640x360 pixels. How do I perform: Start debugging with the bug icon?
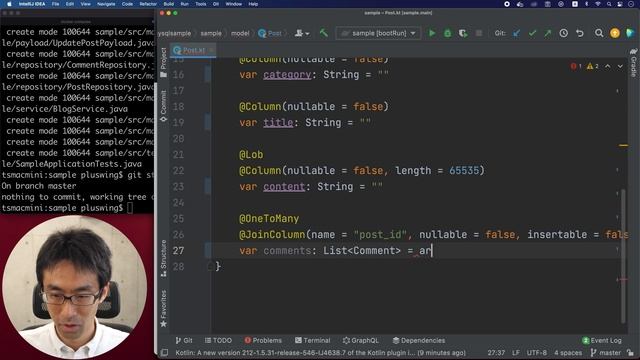click(447, 33)
